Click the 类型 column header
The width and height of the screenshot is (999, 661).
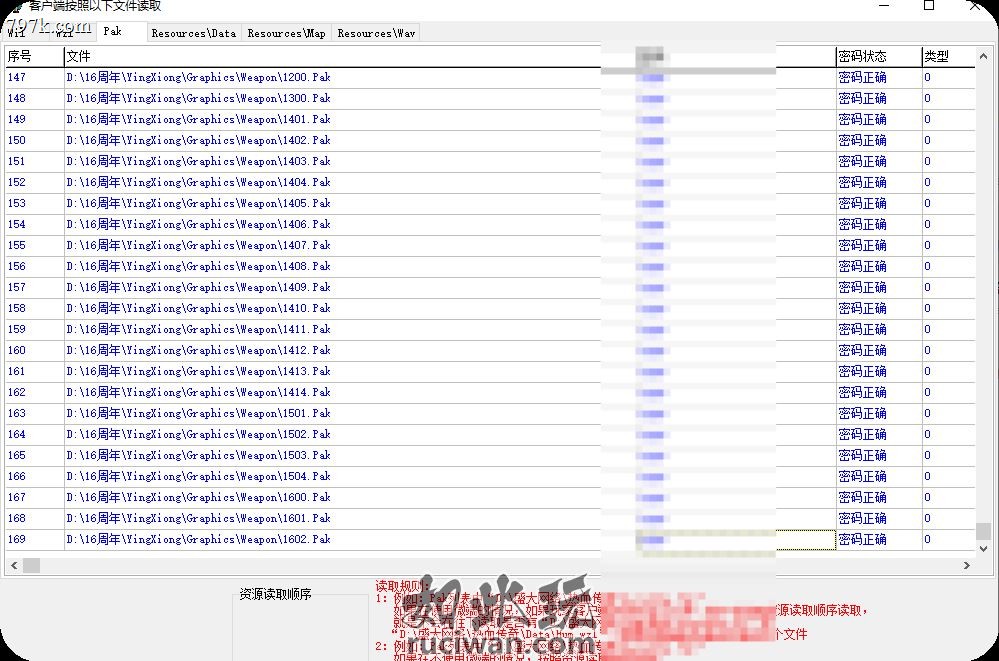tap(948, 56)
